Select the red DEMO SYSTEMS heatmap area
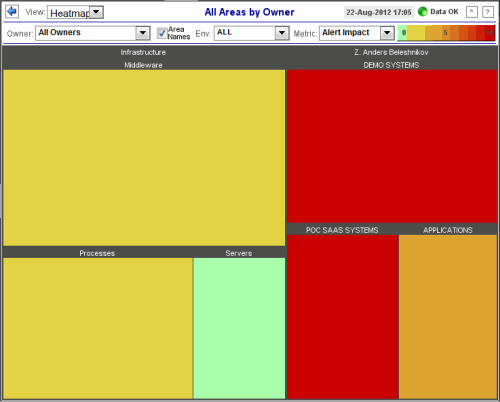Viewport: 500px width, 402px height. coord(392,146)
